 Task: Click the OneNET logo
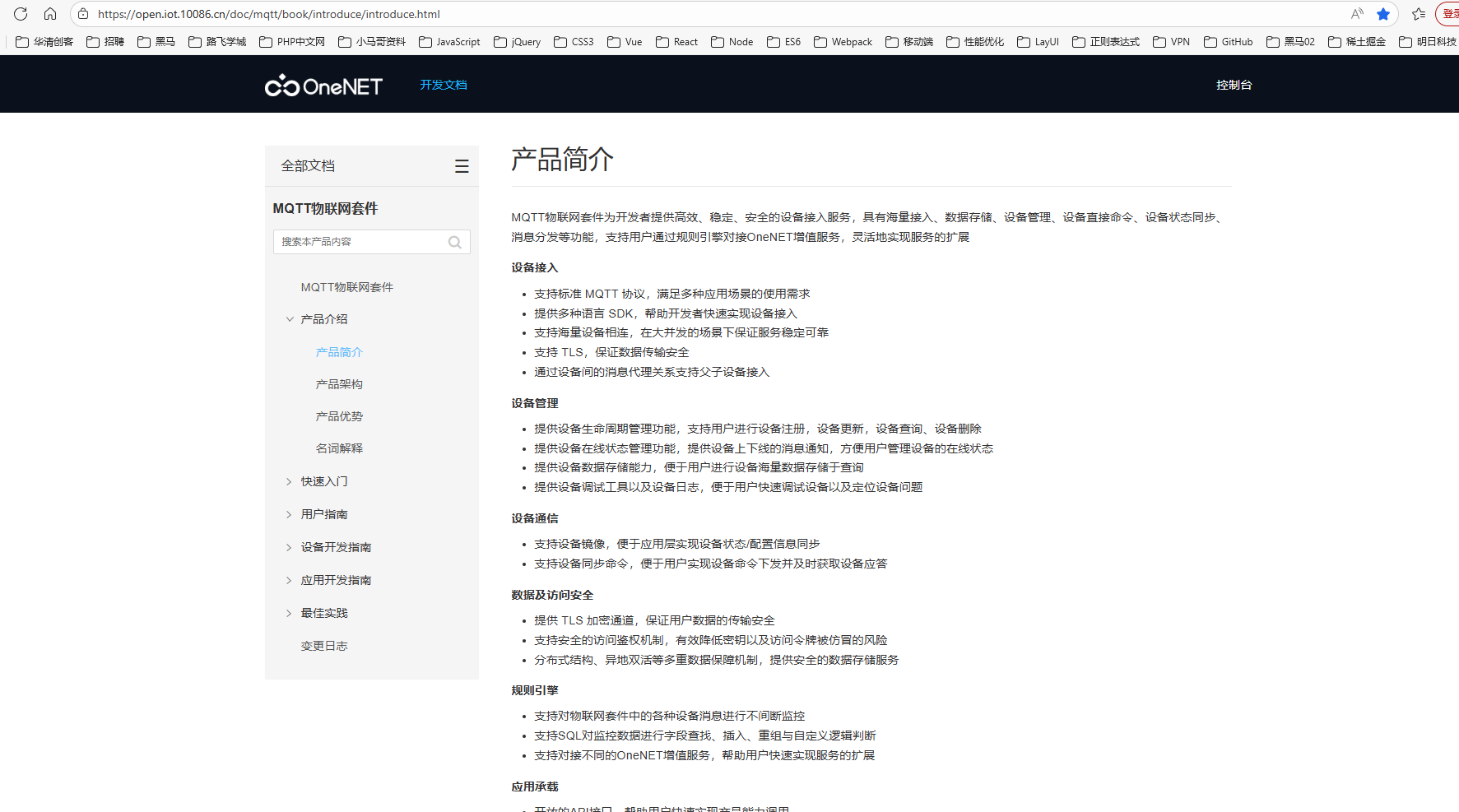(323, 86)
